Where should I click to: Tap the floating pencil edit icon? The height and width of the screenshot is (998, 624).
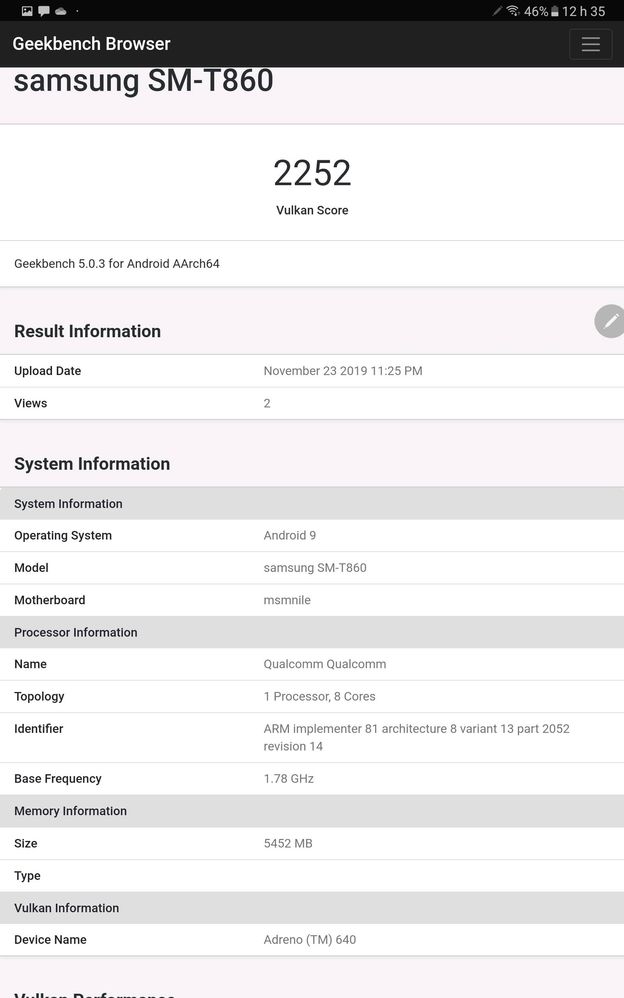click(x=609, y=321)
